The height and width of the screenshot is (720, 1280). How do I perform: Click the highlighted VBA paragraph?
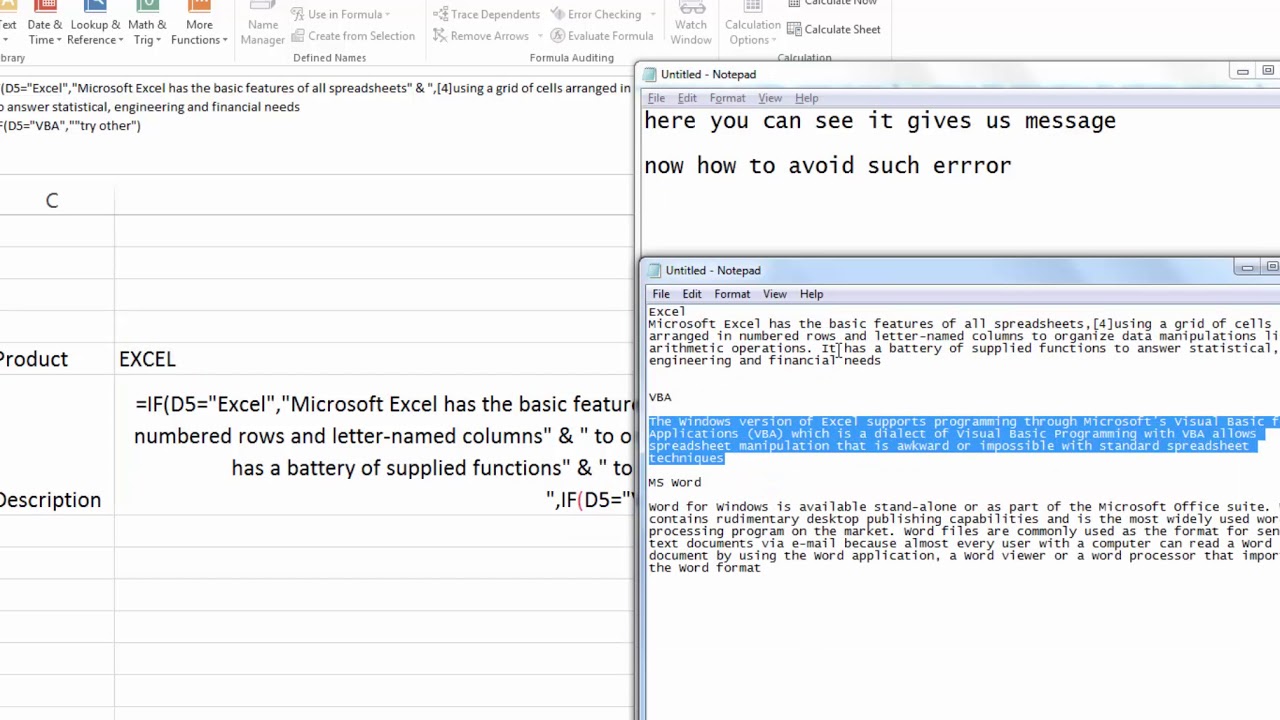[963, 439]
